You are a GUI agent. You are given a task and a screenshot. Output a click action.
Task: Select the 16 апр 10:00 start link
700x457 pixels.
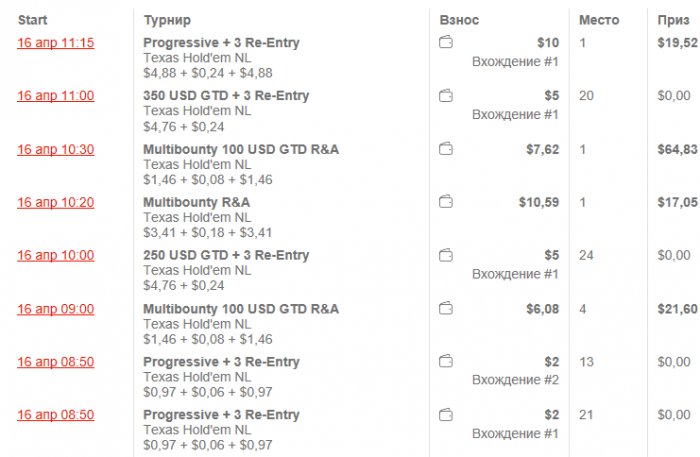click(55, 255)
